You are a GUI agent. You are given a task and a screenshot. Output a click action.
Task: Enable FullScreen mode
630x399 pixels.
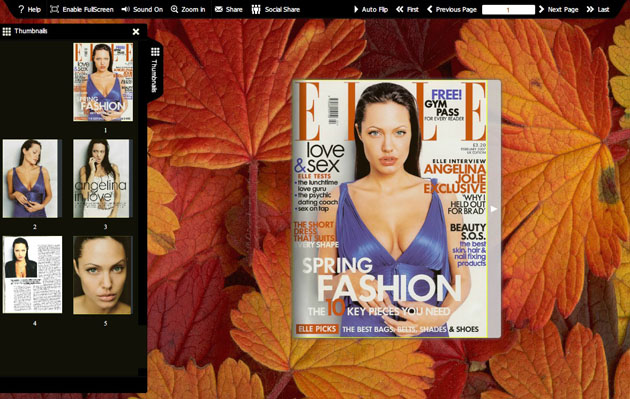click(82, 9)
